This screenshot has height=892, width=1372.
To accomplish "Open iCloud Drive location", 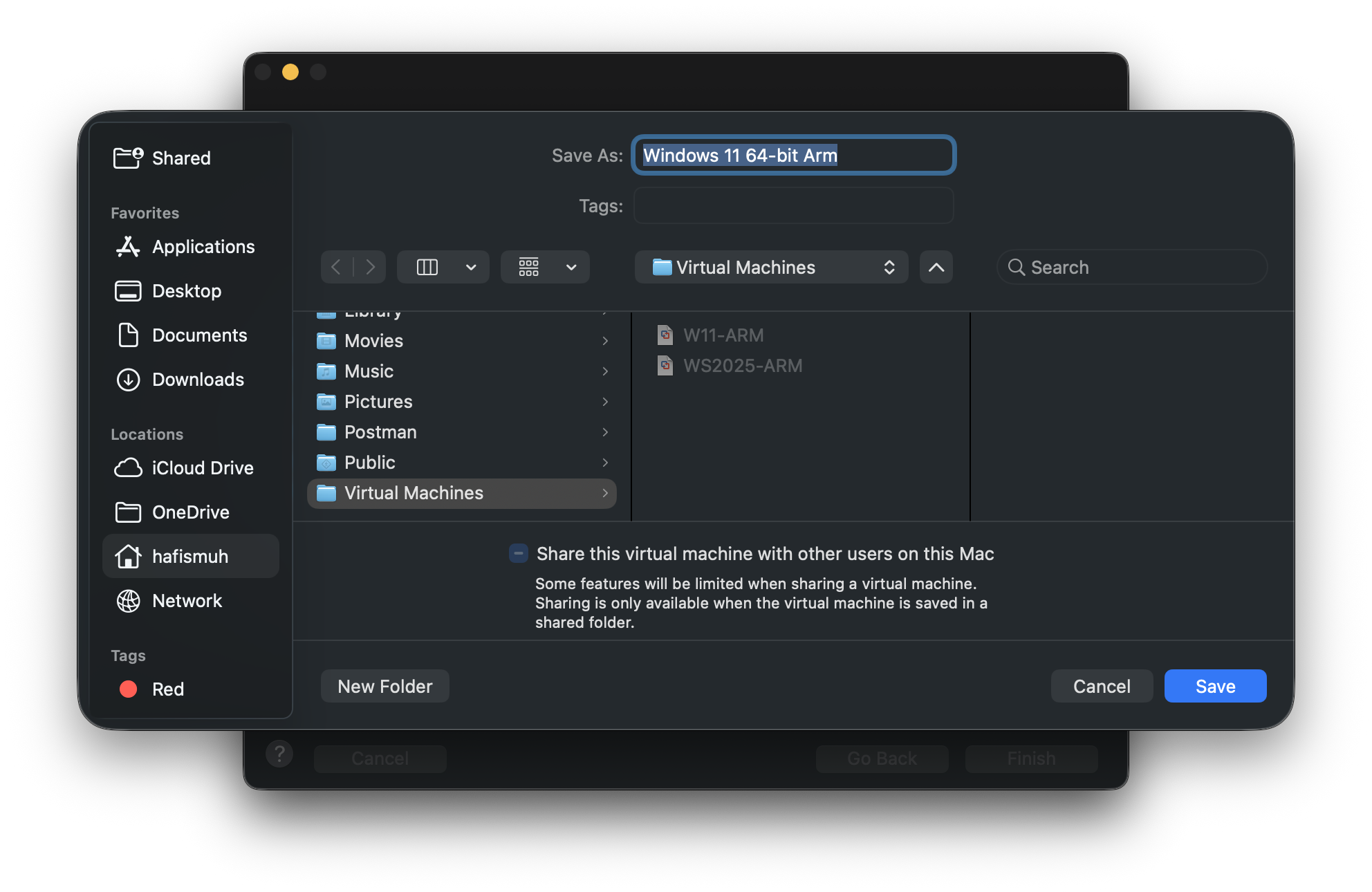I will click(x=202, y=468).
